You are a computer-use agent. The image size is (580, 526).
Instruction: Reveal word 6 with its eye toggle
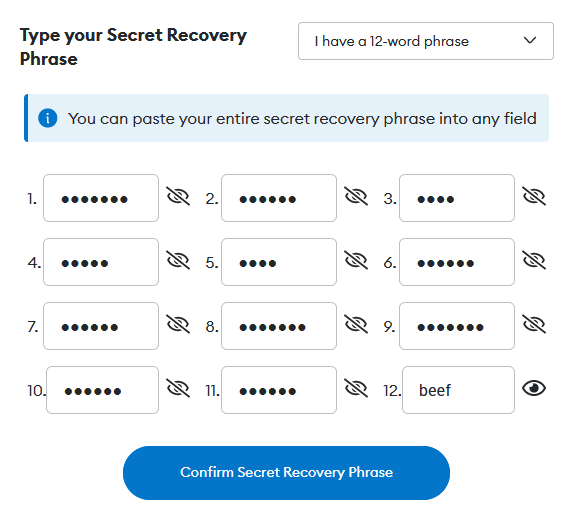534,260
